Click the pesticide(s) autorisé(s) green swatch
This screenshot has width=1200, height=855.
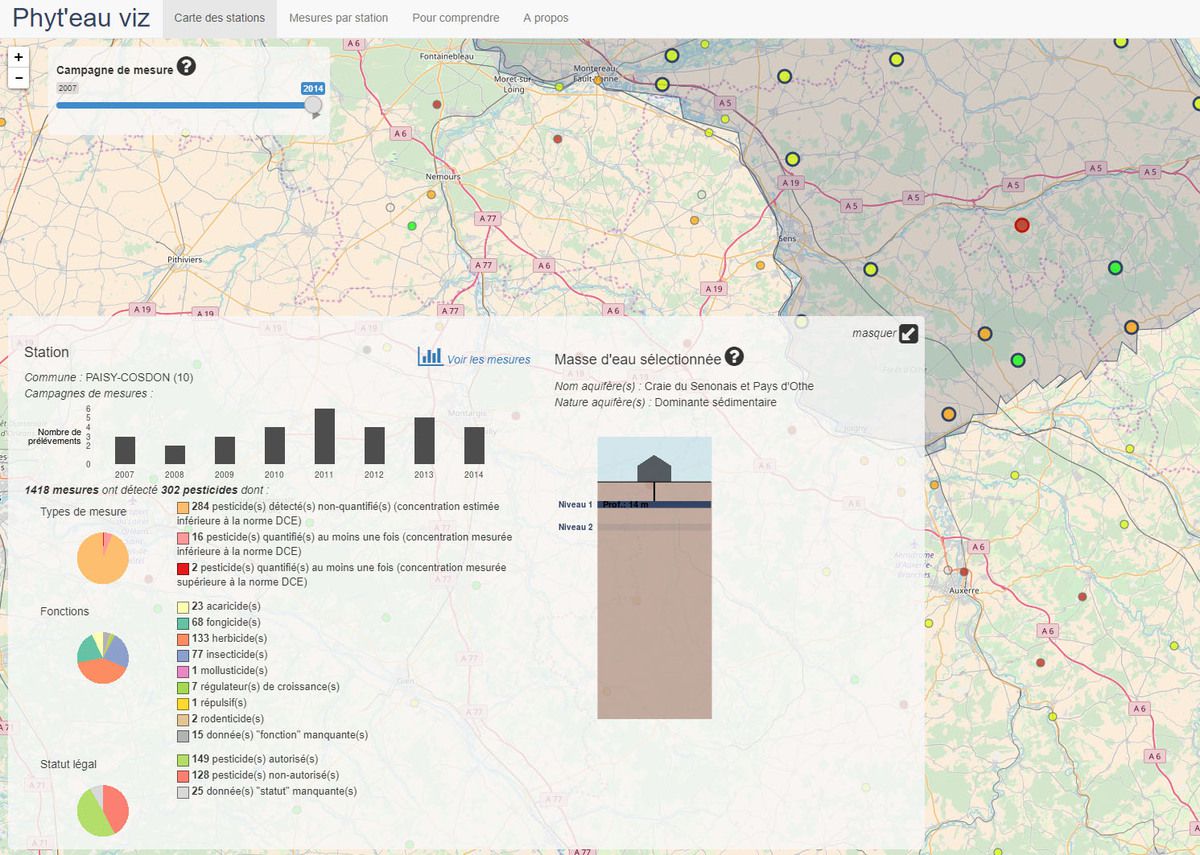pyautogui.click(x=183, y=760)
